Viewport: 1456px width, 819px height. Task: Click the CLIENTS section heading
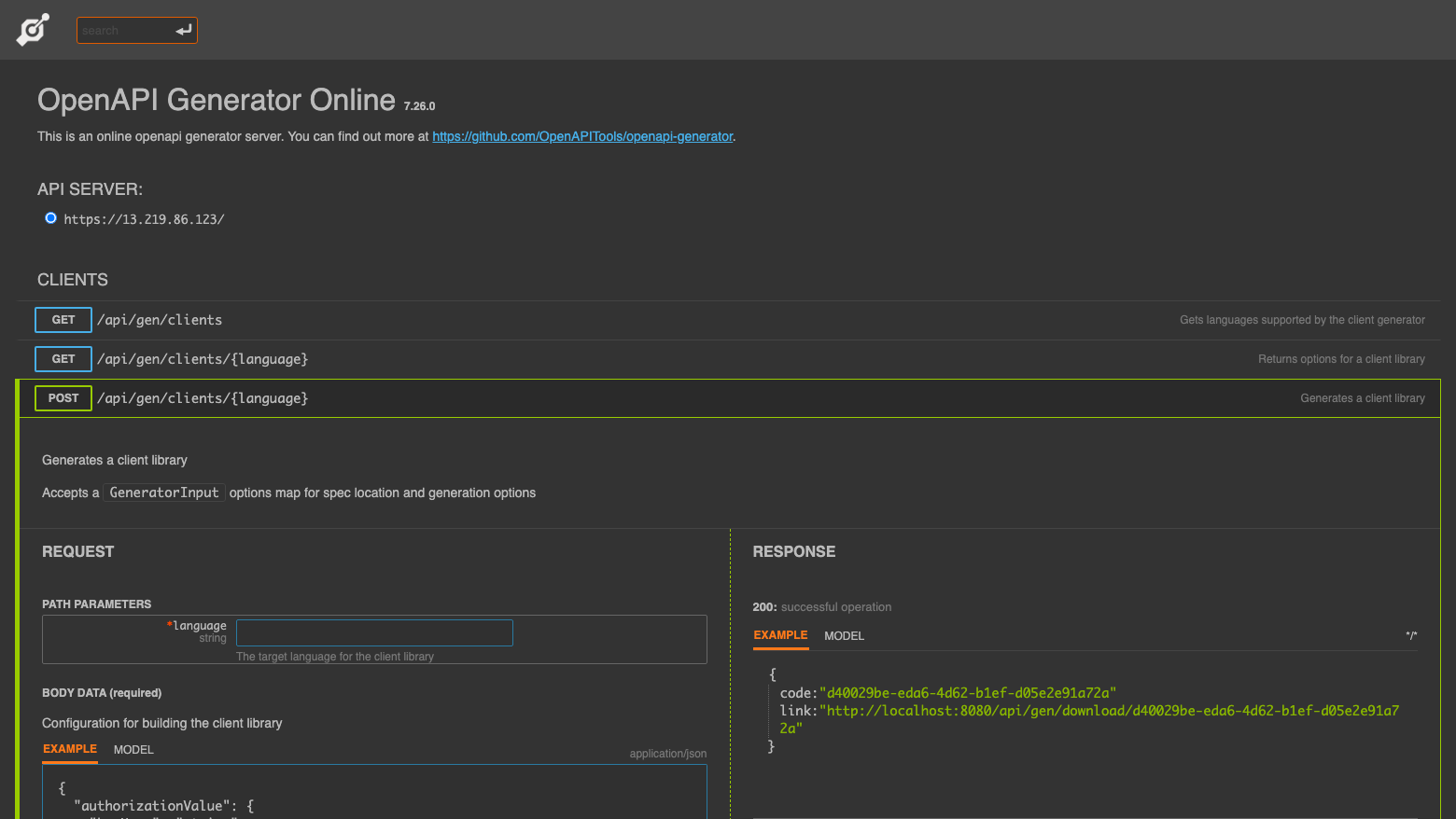[x=73, y=280]
